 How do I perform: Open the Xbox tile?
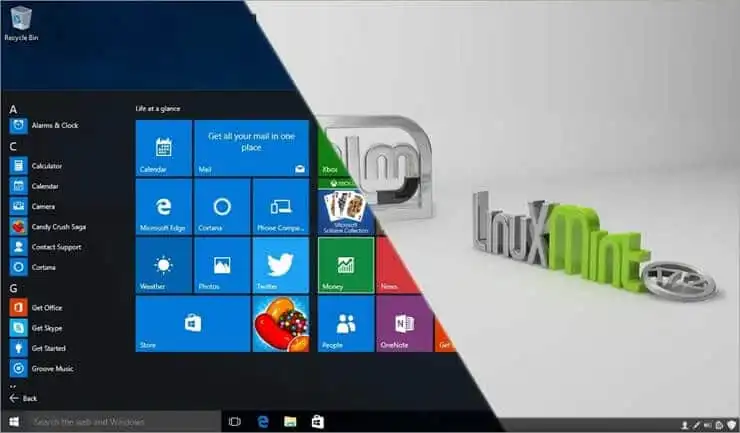coord(330,153)
